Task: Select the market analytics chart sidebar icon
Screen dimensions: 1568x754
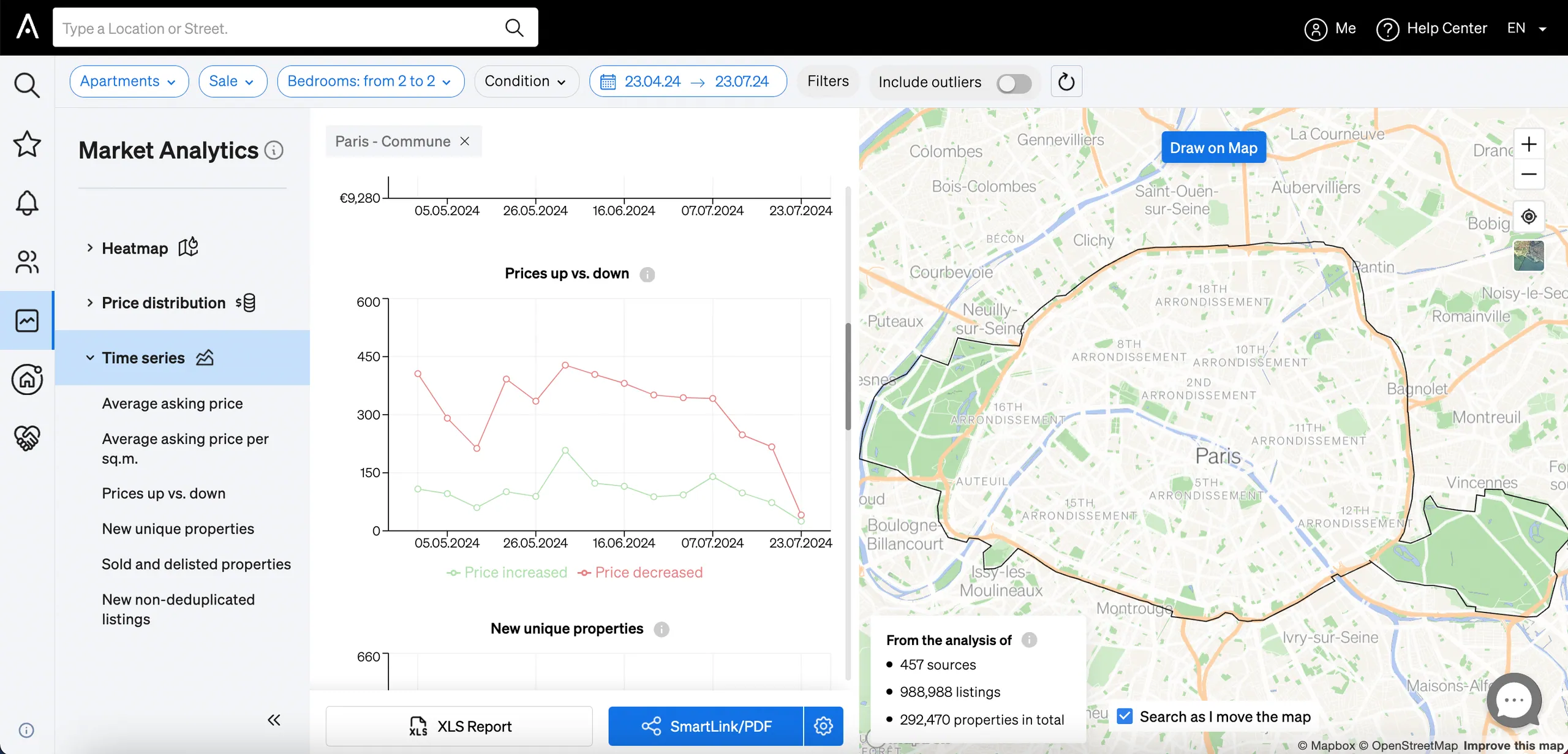Action: pyautogui.click(x=27, y=320)
